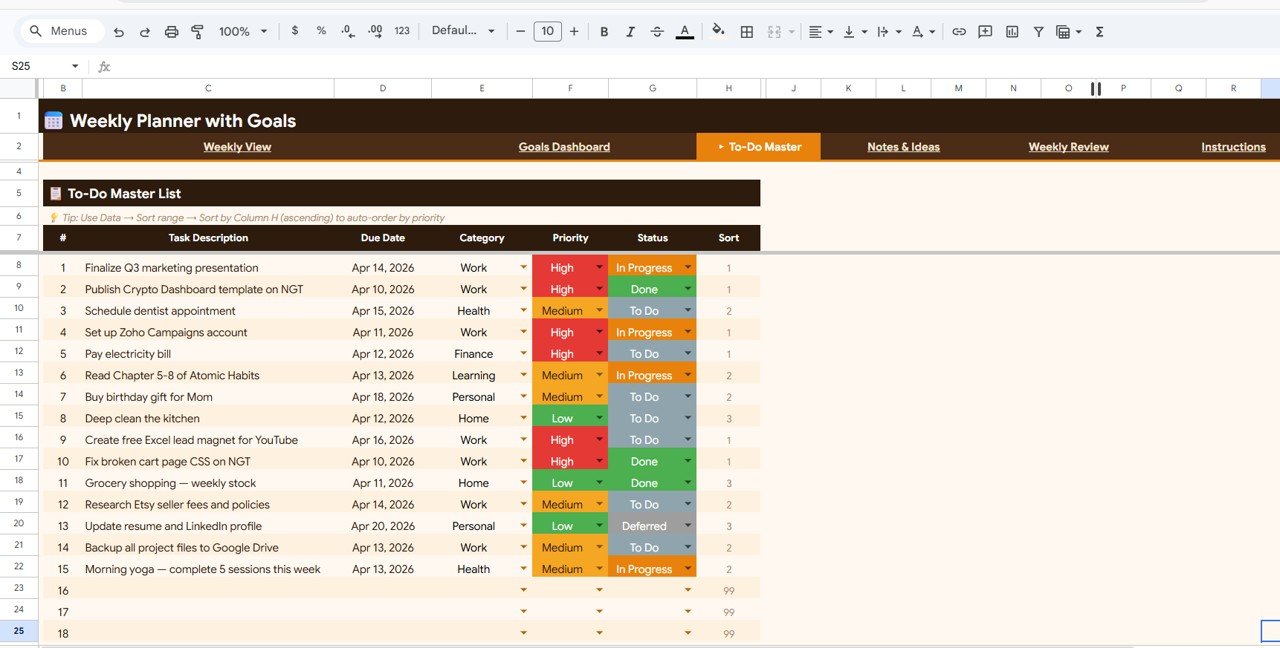
Task: Open the 100% zoom dropdown
Action: 243,32
